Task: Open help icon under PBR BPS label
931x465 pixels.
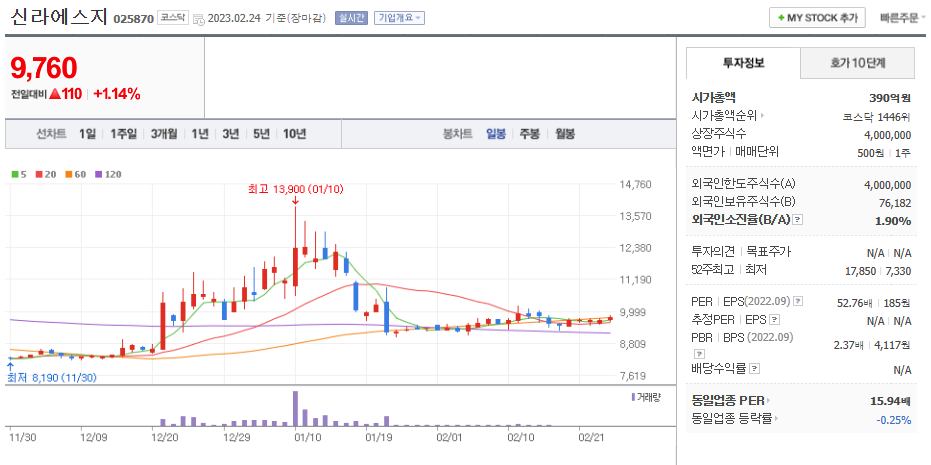Action: (698, 353)
